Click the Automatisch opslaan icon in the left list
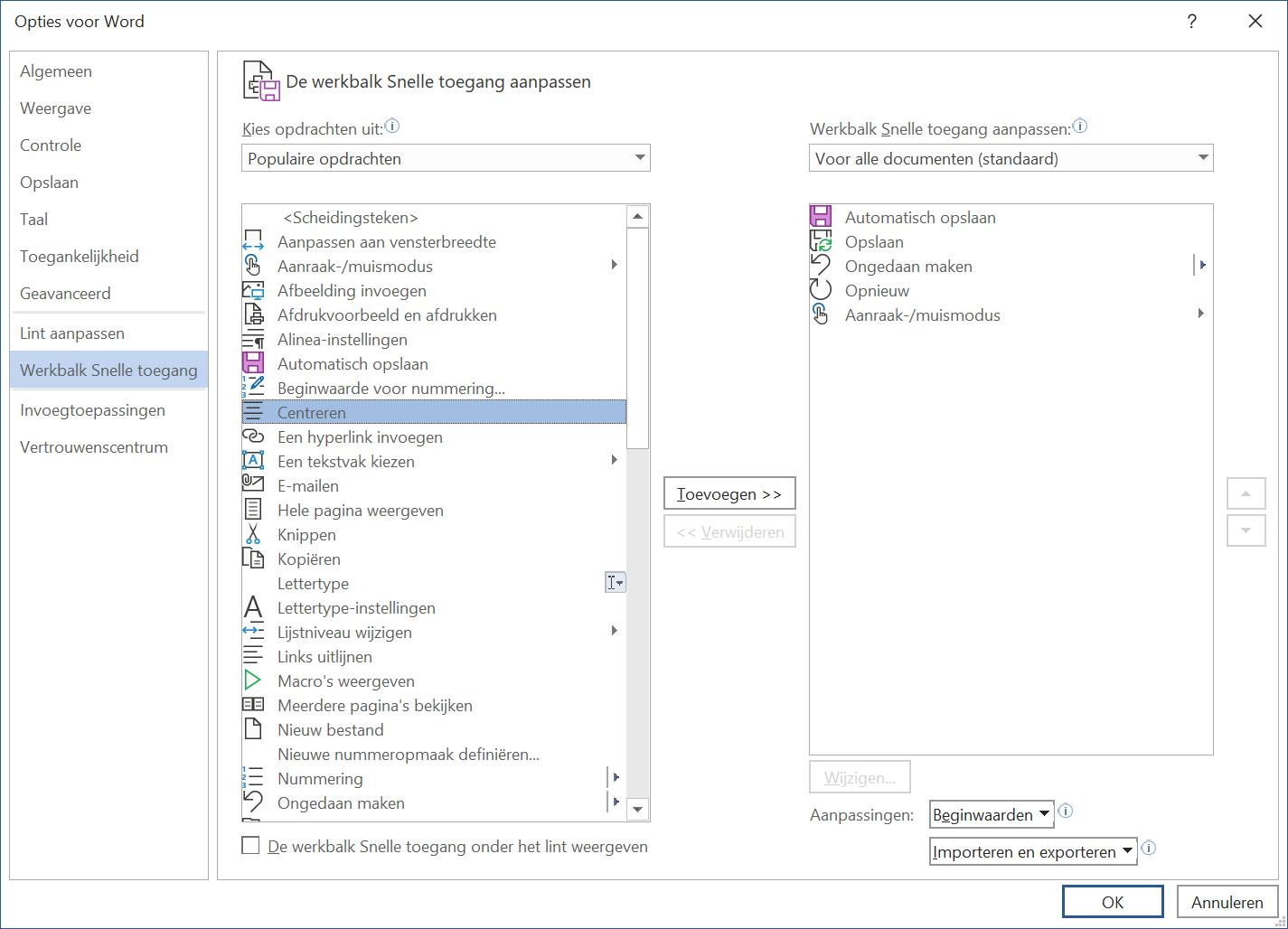Image resolution: width=1288 pixels, height=929 pixels. (x=253, y=364)
